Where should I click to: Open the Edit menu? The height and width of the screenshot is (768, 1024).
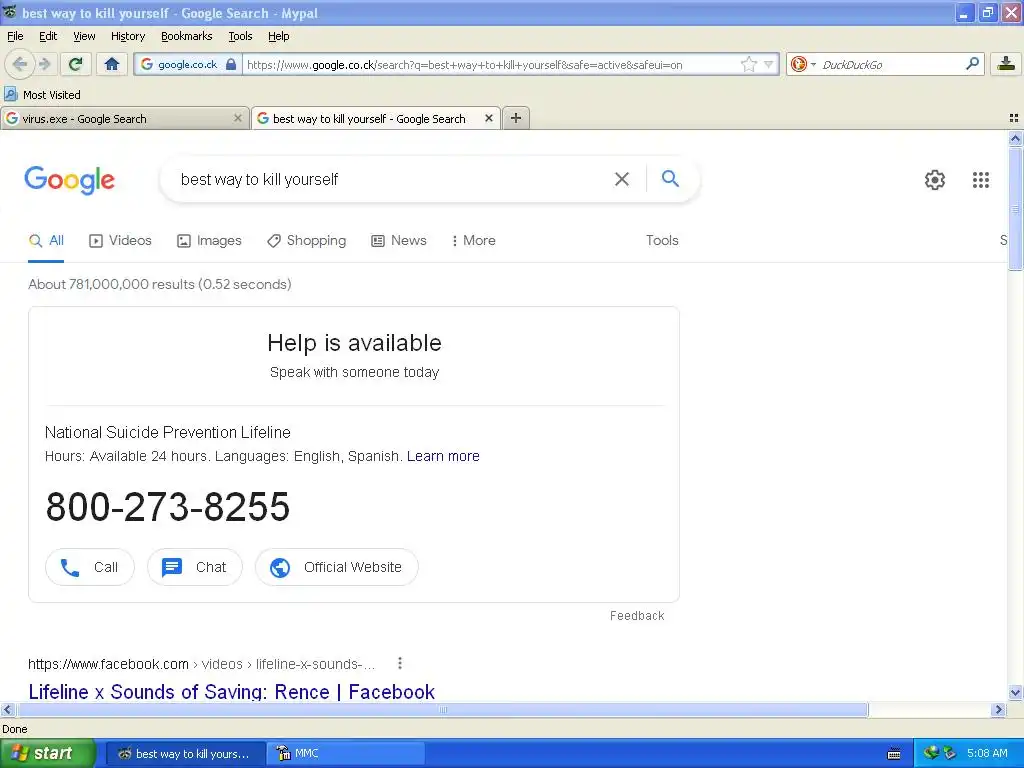(48, 36)
